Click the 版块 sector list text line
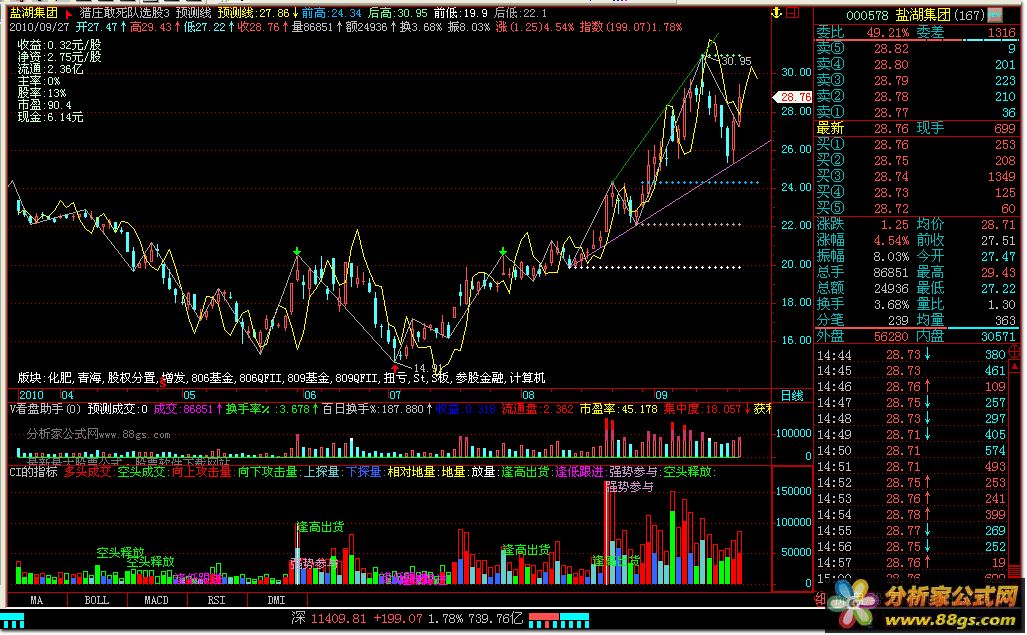This screenshot has height=635, width=1027. pyautogui.click(x=281, y=378)
